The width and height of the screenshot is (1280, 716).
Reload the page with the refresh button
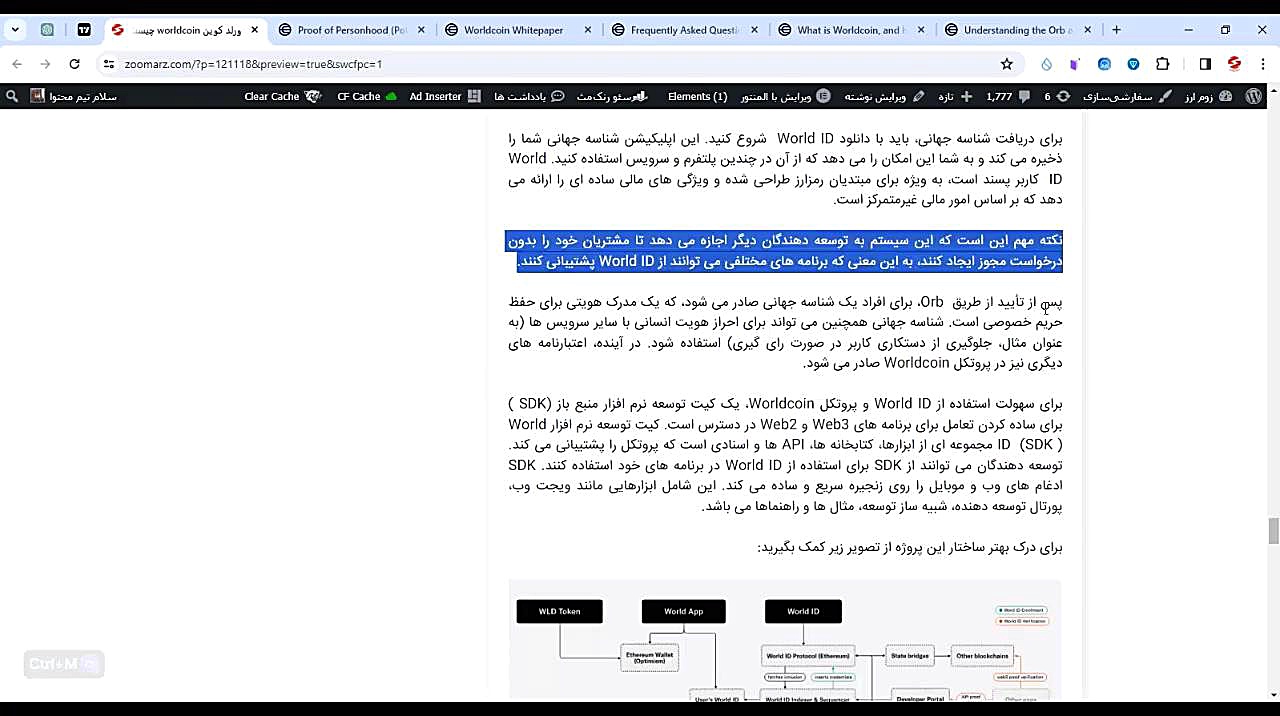point(74,64)
